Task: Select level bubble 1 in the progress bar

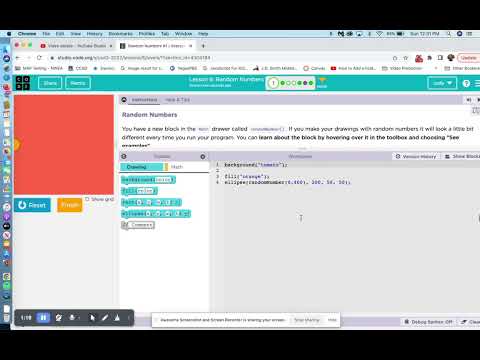Action: pyautogui.click(x=273, y=83)
